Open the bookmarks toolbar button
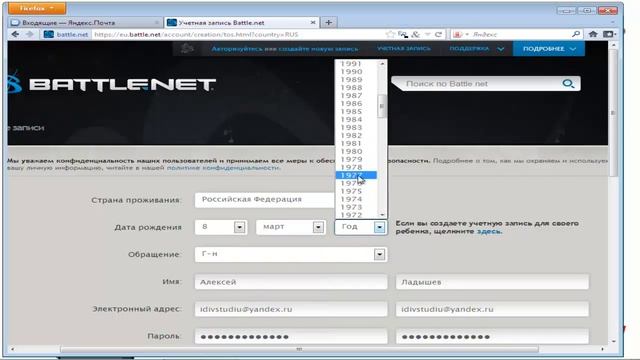This screenshot has width=640, height=360. click(x=609, y=34)
